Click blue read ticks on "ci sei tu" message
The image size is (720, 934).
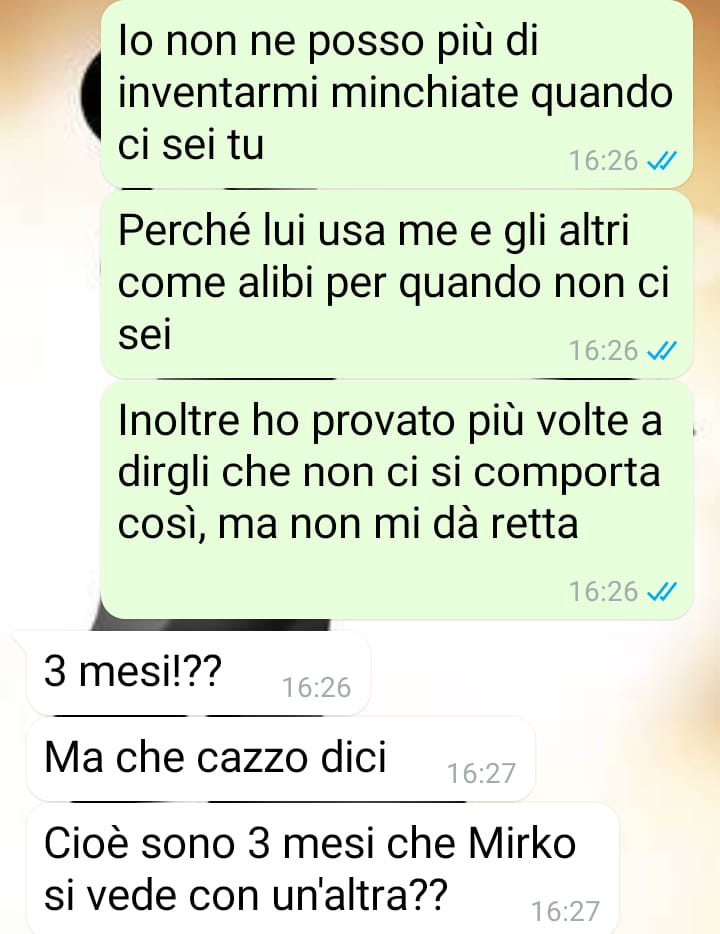[x=662, y=161]
